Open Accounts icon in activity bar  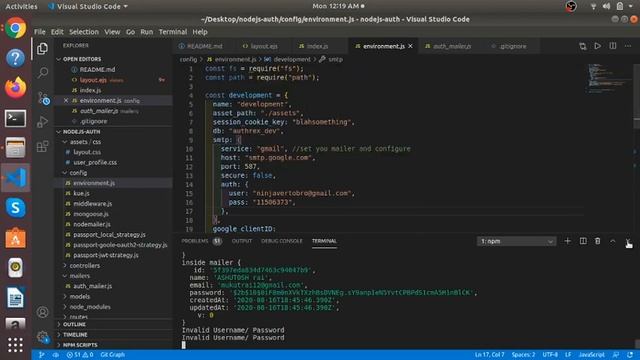point(42,312)
